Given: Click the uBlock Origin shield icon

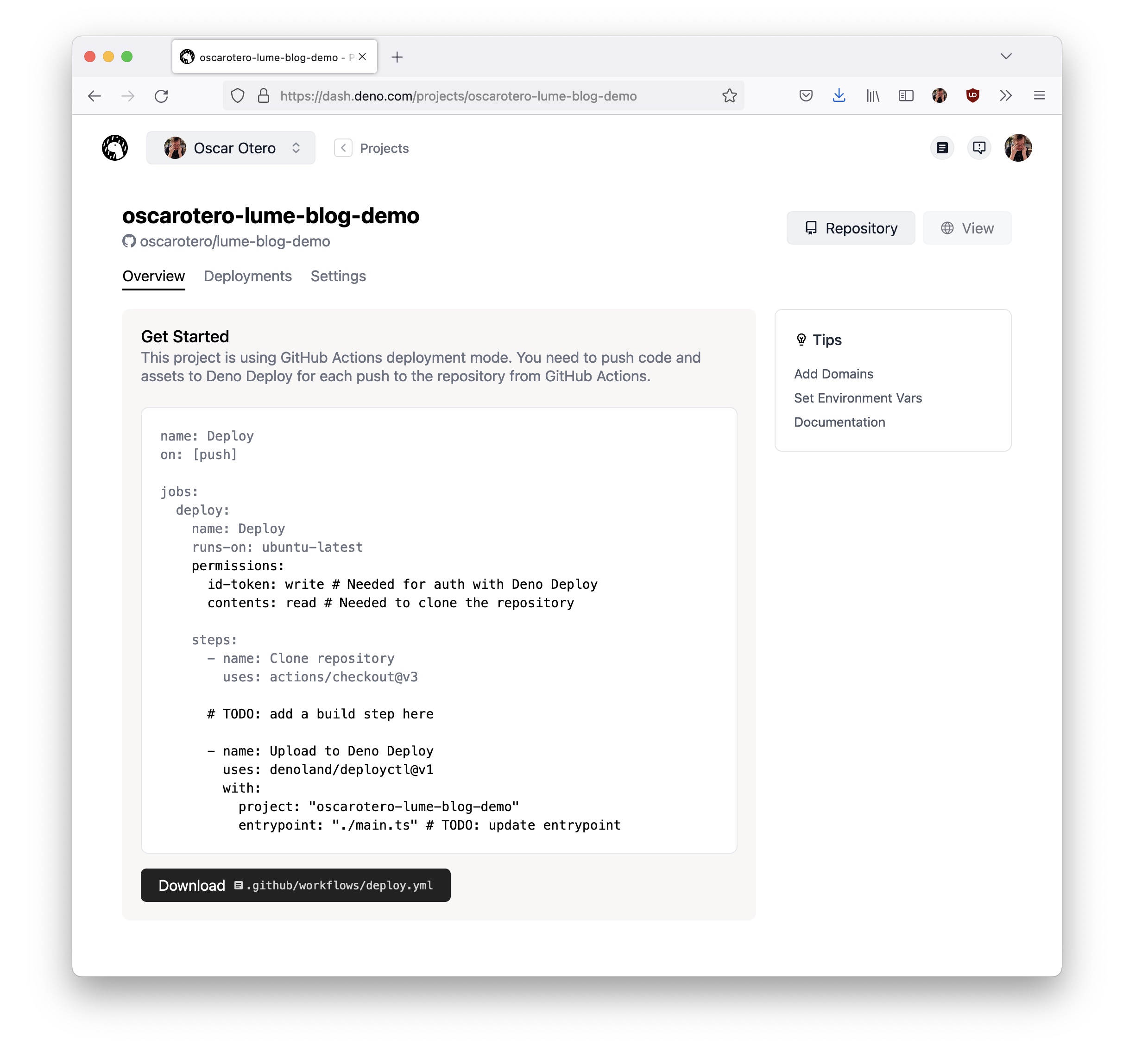Looking at the screenshot, I should (972, 95).
